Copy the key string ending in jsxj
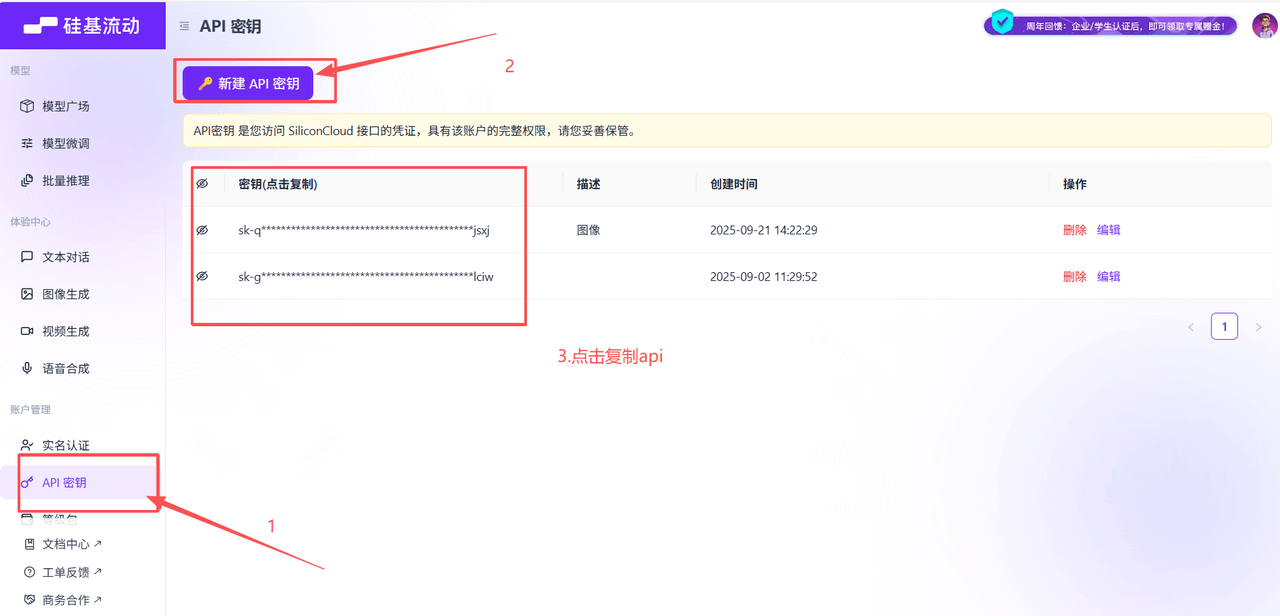The image size is (1280, 616). point(364,230)
